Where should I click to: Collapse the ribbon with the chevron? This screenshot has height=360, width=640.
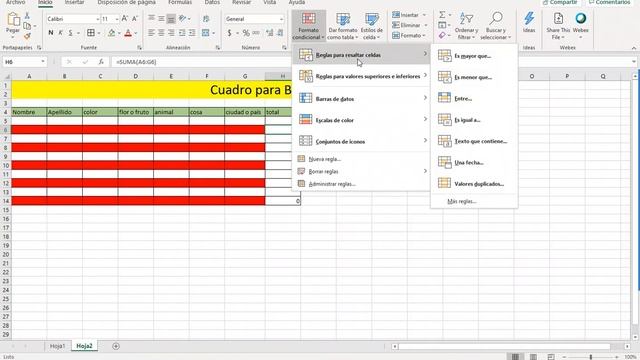click(x=633, y=48)
